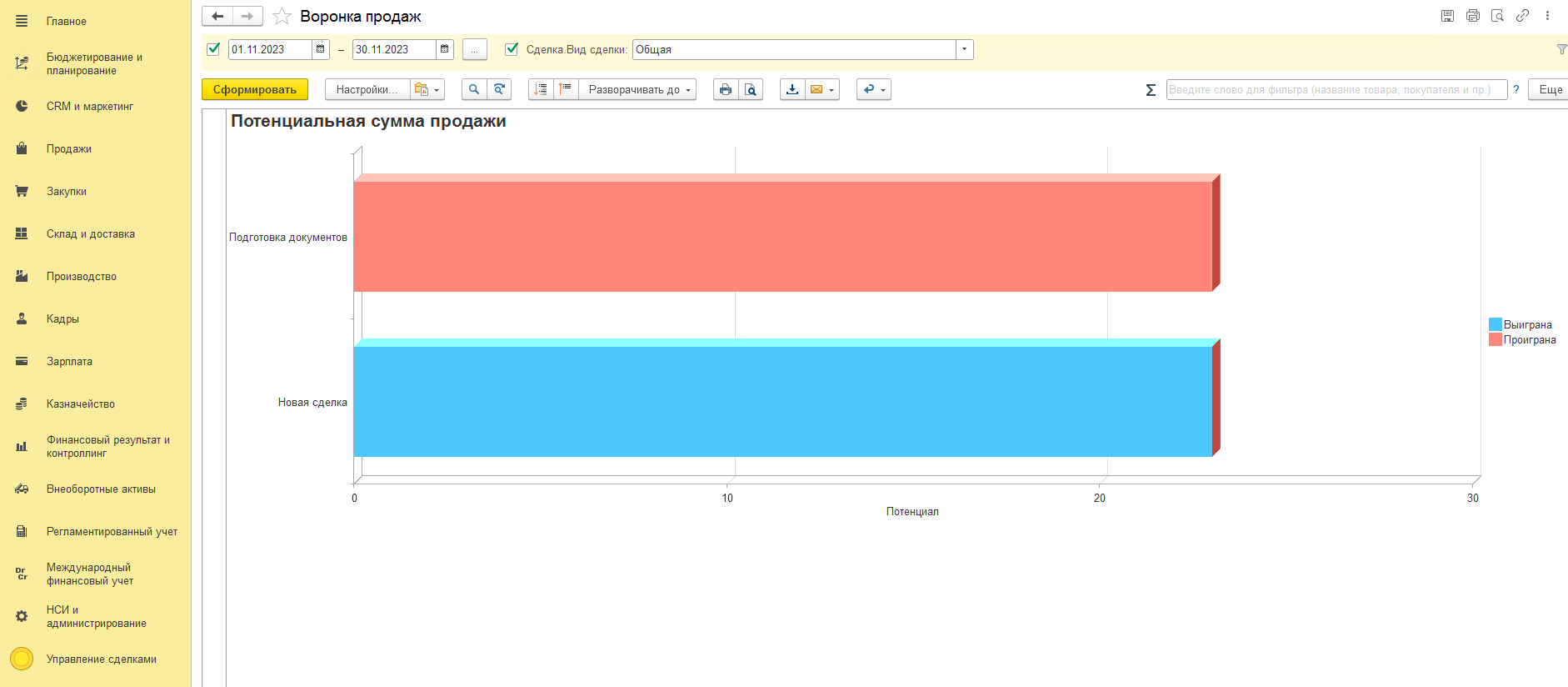This screenshot has width=1568, height=687.
Task: Open the Продажи section
Action: 69,148
